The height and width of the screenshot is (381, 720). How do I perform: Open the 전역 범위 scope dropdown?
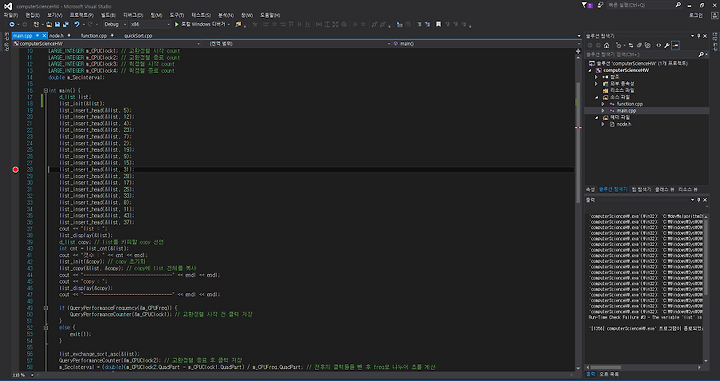point(298,44)
